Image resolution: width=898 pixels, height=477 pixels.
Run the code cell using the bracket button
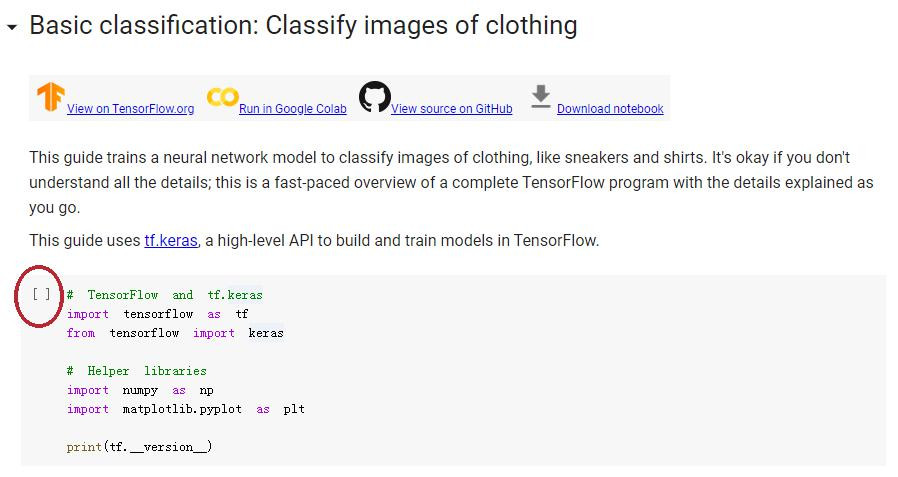[x=41, y=294]
